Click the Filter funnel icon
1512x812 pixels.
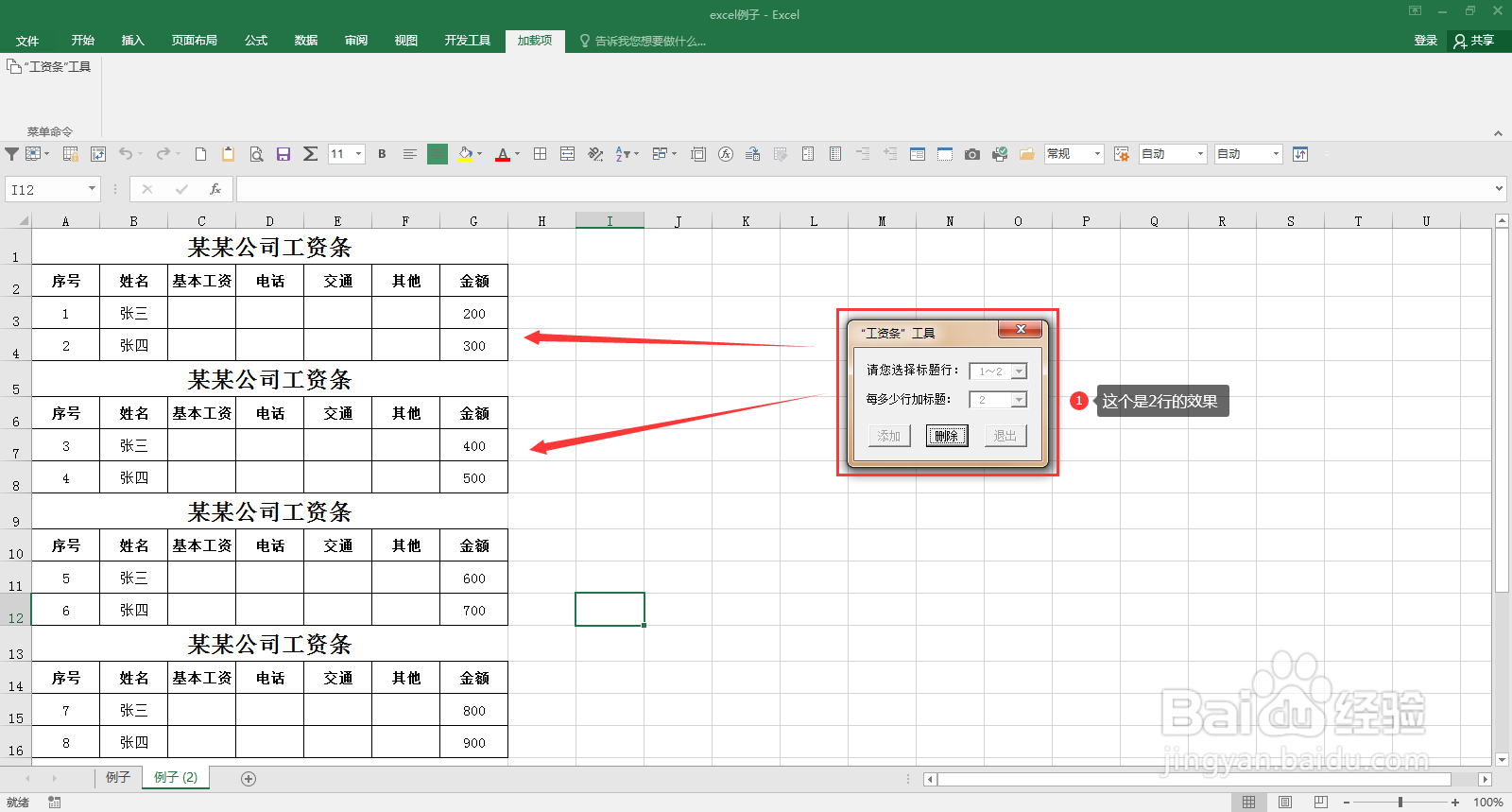click(11, 154)
